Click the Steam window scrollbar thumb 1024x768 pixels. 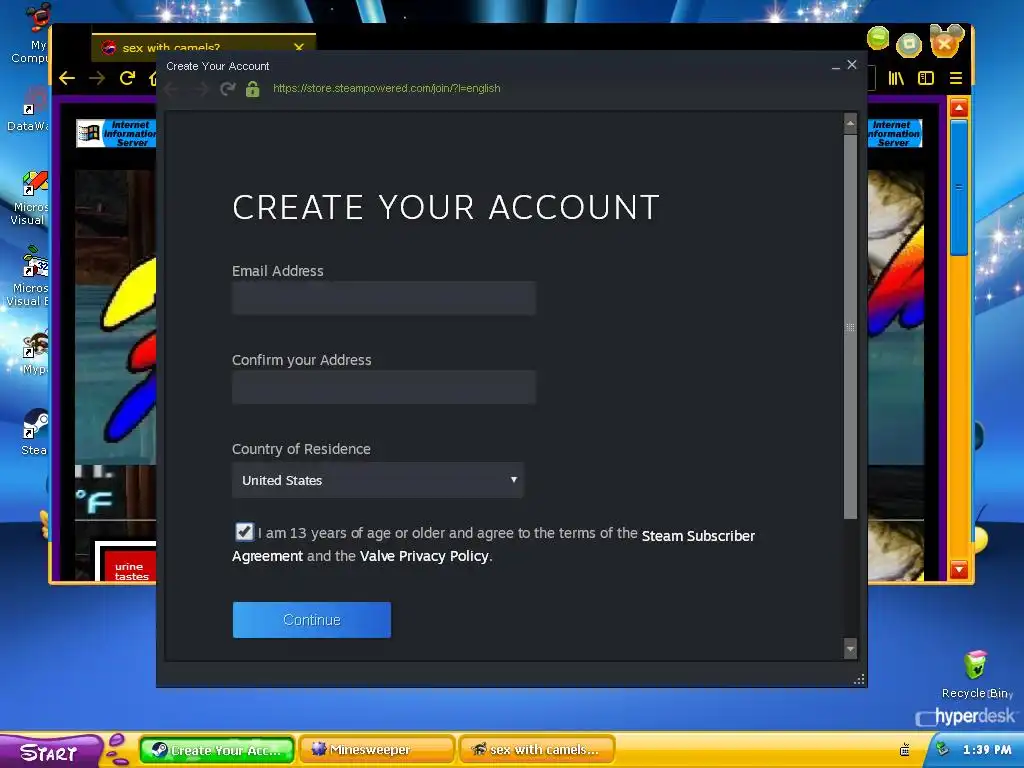coord(850,327)
